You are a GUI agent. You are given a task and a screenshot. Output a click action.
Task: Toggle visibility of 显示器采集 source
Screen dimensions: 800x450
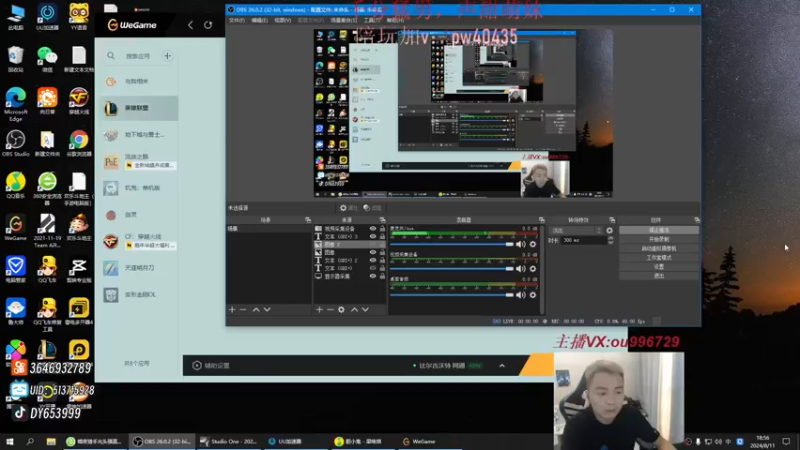(x=373, y=276)
